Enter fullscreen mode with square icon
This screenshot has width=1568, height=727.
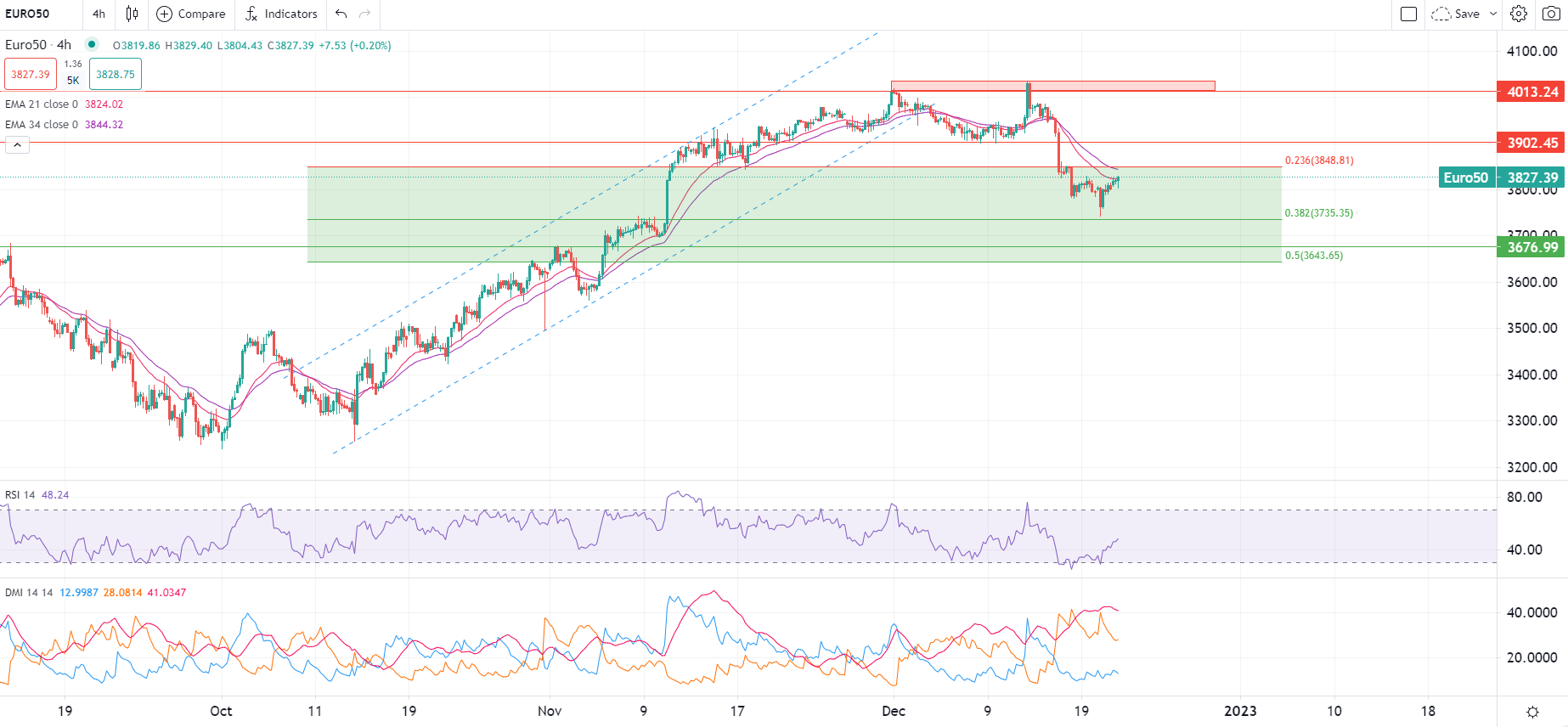(1408, 14)
